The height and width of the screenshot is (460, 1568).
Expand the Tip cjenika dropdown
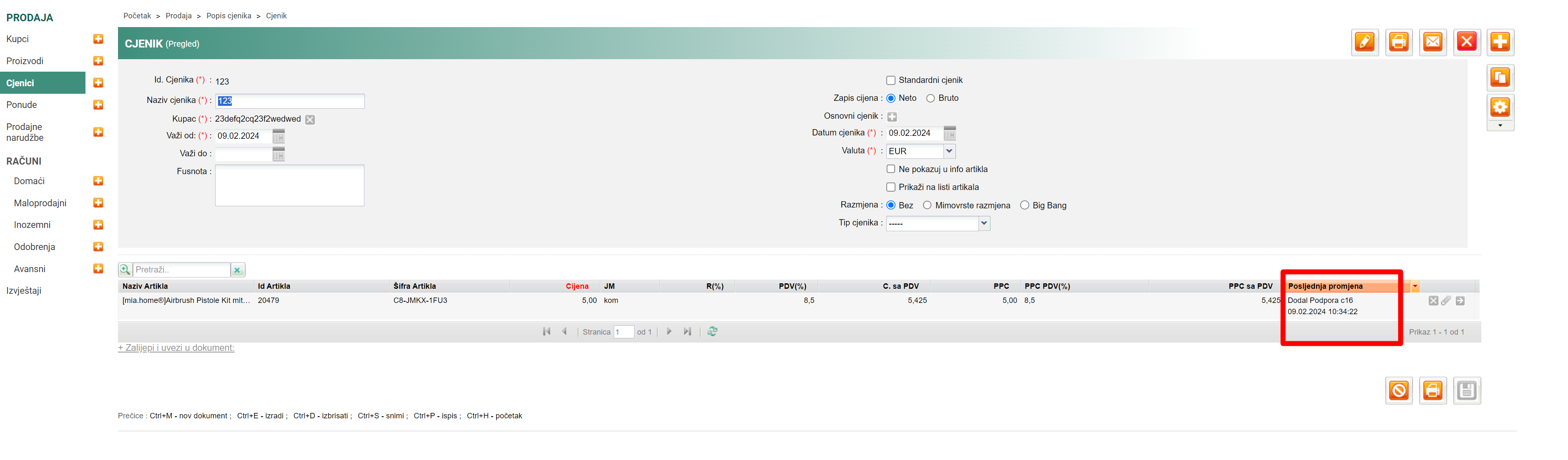point(983,223)
